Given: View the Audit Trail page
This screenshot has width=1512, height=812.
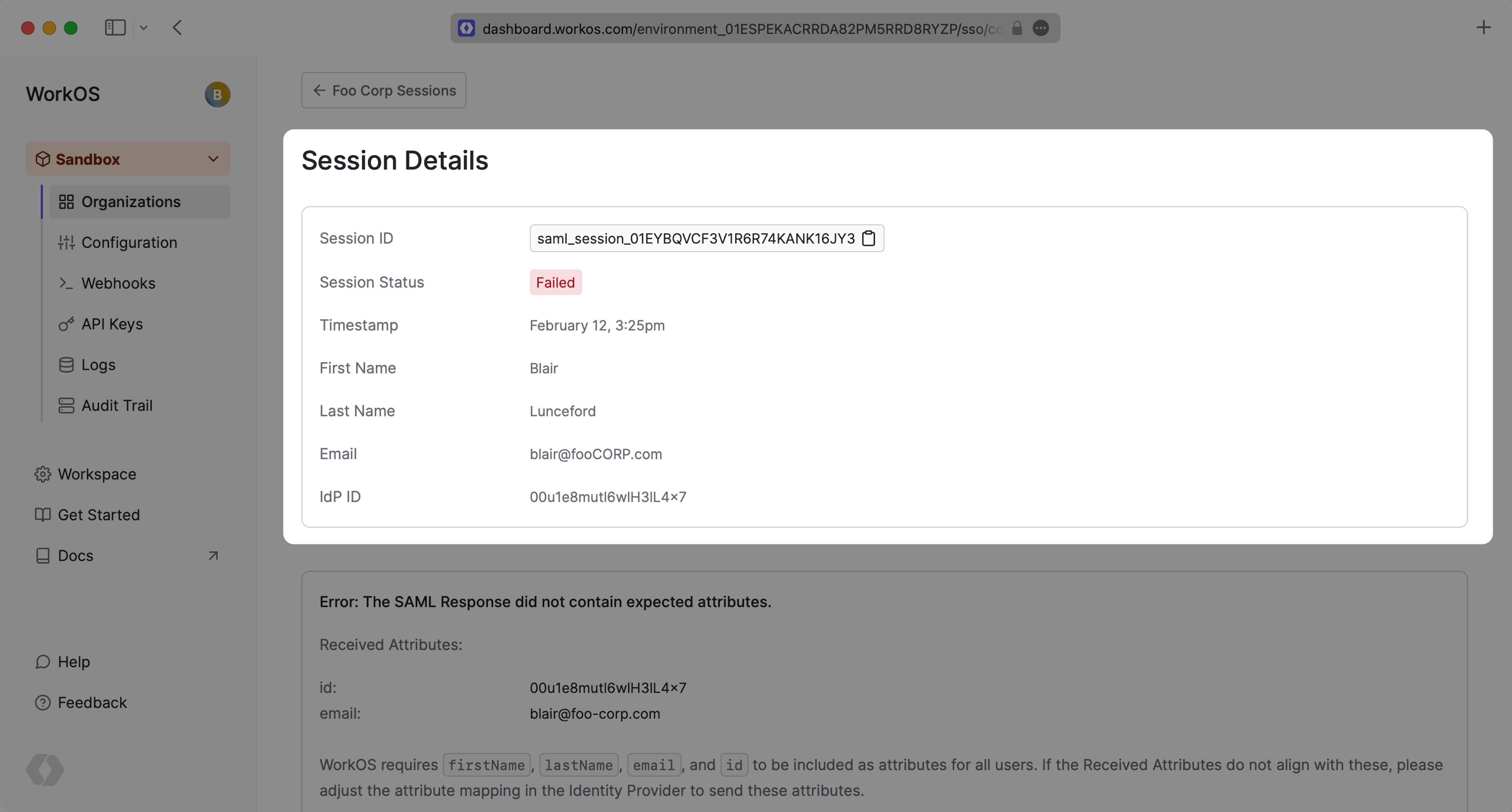Looking at the screenshot, I should [117, 405].
